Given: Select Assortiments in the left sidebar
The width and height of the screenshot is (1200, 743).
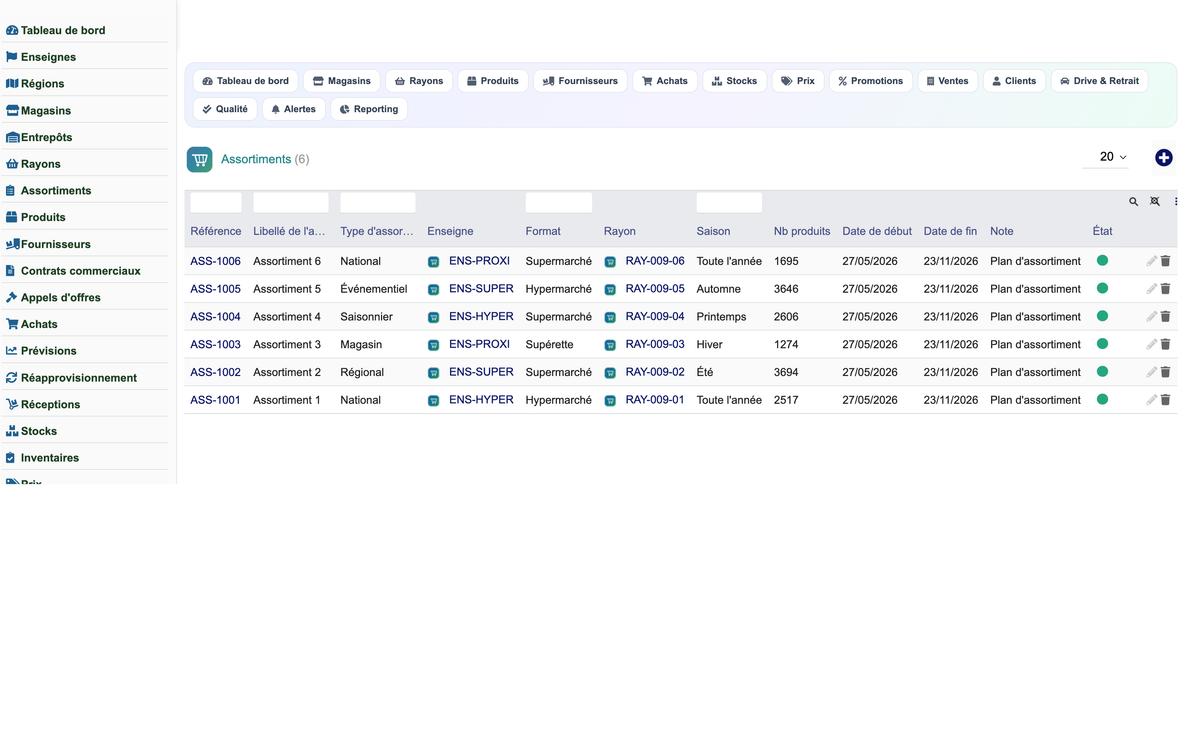Looking at the screenshot, I should tap(56, 190).
